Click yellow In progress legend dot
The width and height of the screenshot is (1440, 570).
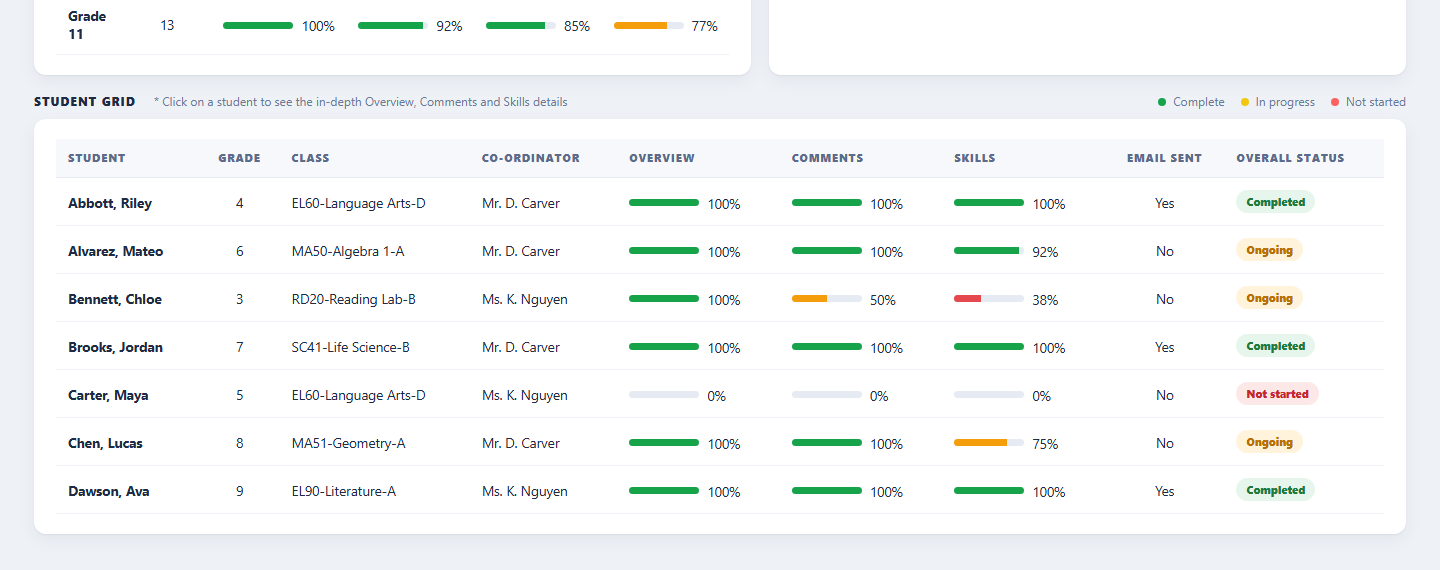tap(1245, 102)
